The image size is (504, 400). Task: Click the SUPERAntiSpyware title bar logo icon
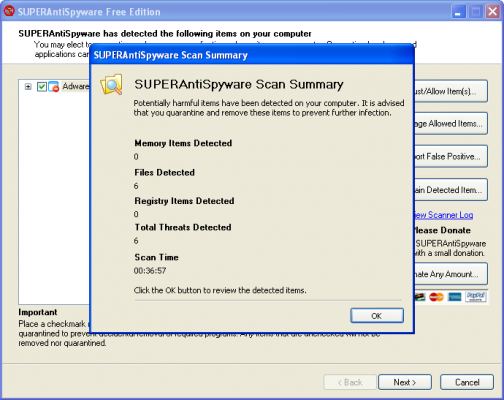coord(9,11)
